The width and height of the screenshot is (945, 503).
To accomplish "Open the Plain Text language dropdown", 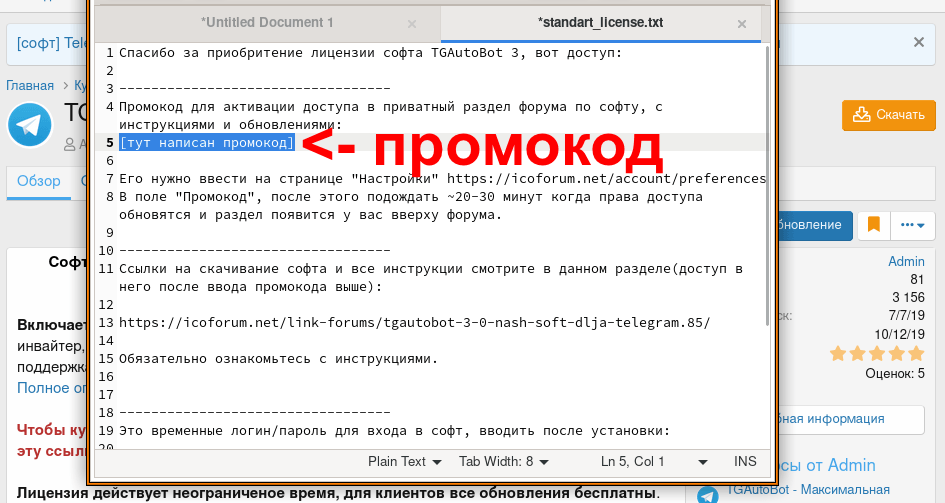I will 404,461.
